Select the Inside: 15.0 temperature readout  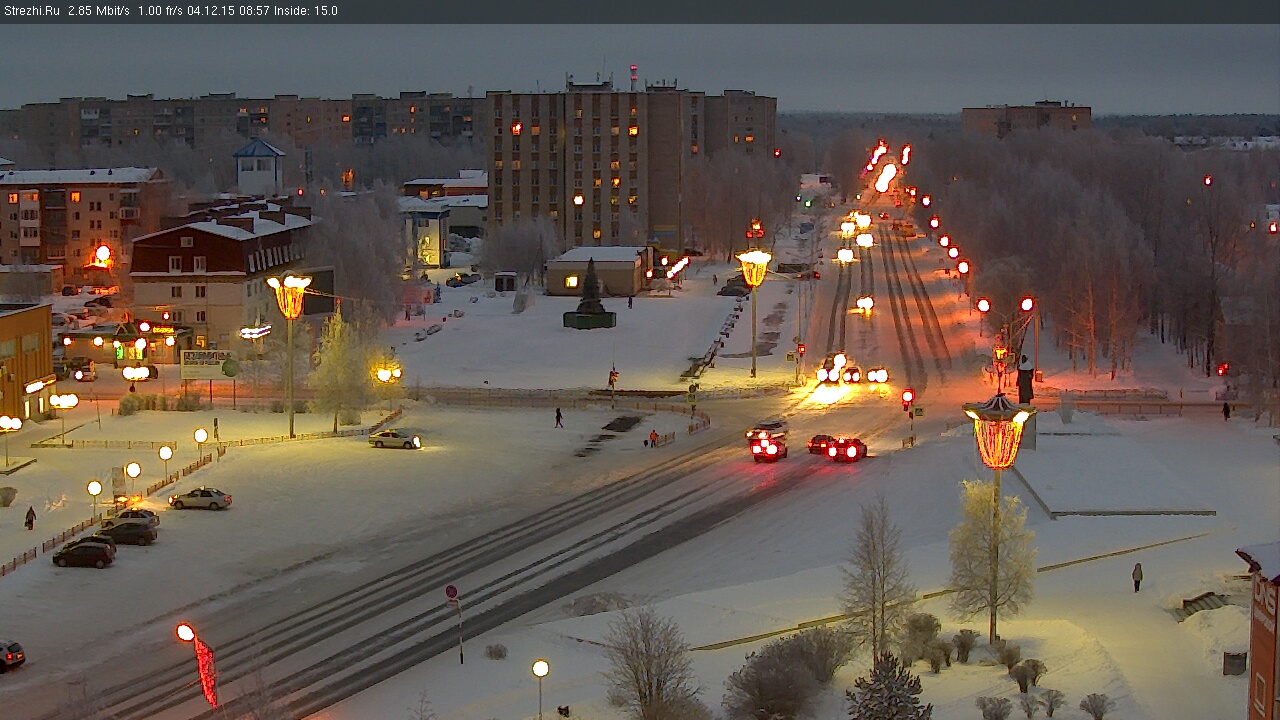pos(306,11)
